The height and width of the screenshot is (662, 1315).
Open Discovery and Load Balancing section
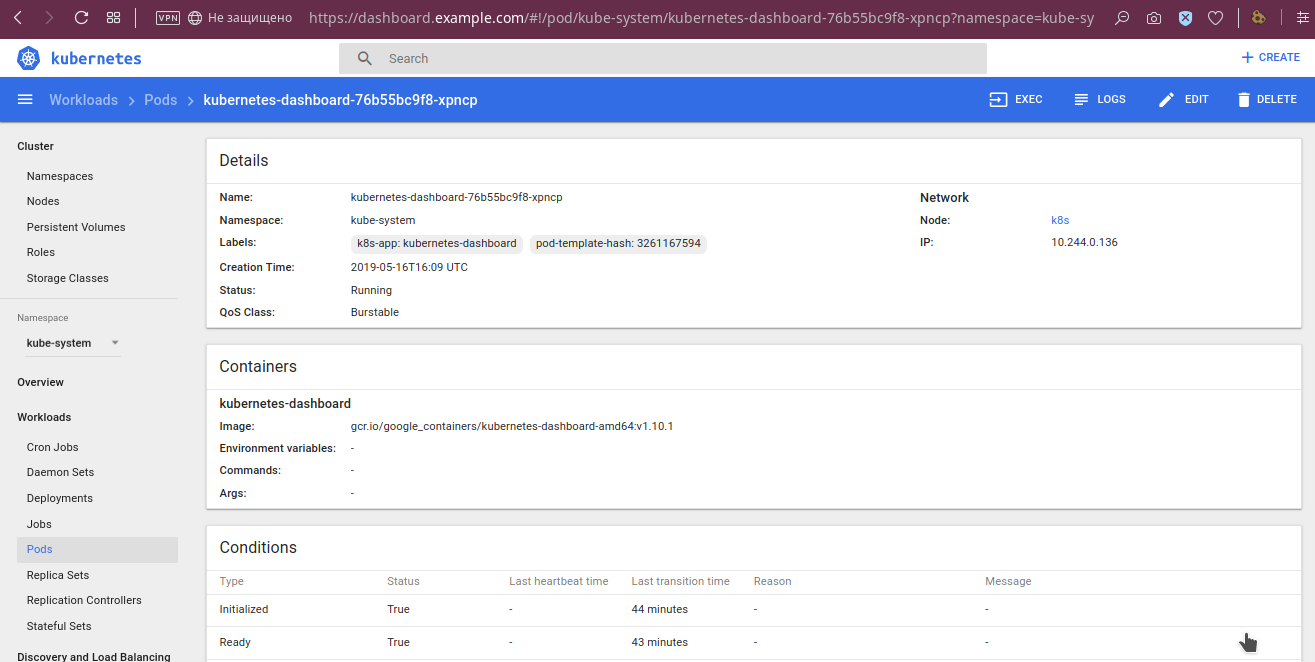pyautogui.click(x=94, y=656)
